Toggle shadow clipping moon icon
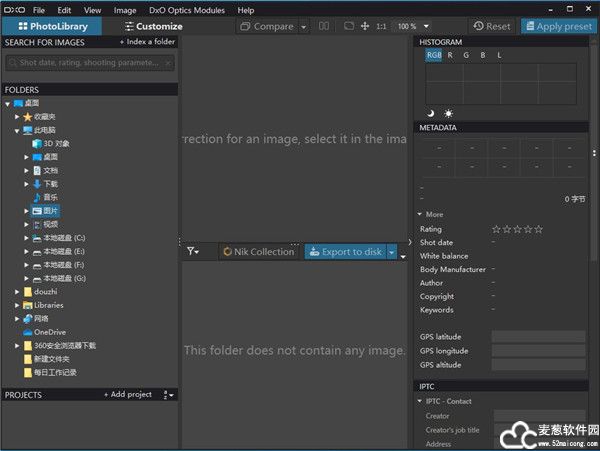Screen dimensions: 600x451 [x=430, y=113]
